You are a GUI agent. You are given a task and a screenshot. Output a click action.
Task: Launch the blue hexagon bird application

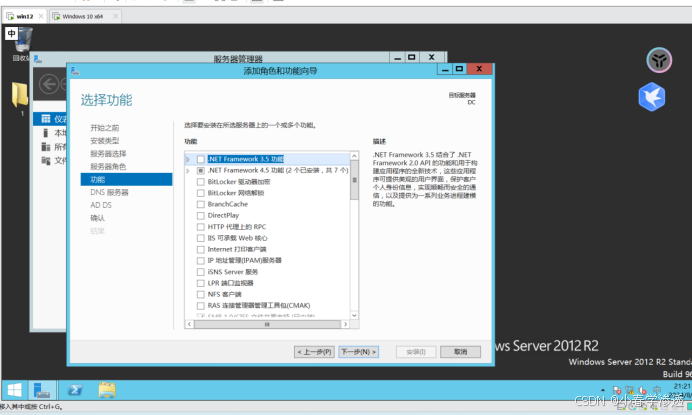[651, 97]
